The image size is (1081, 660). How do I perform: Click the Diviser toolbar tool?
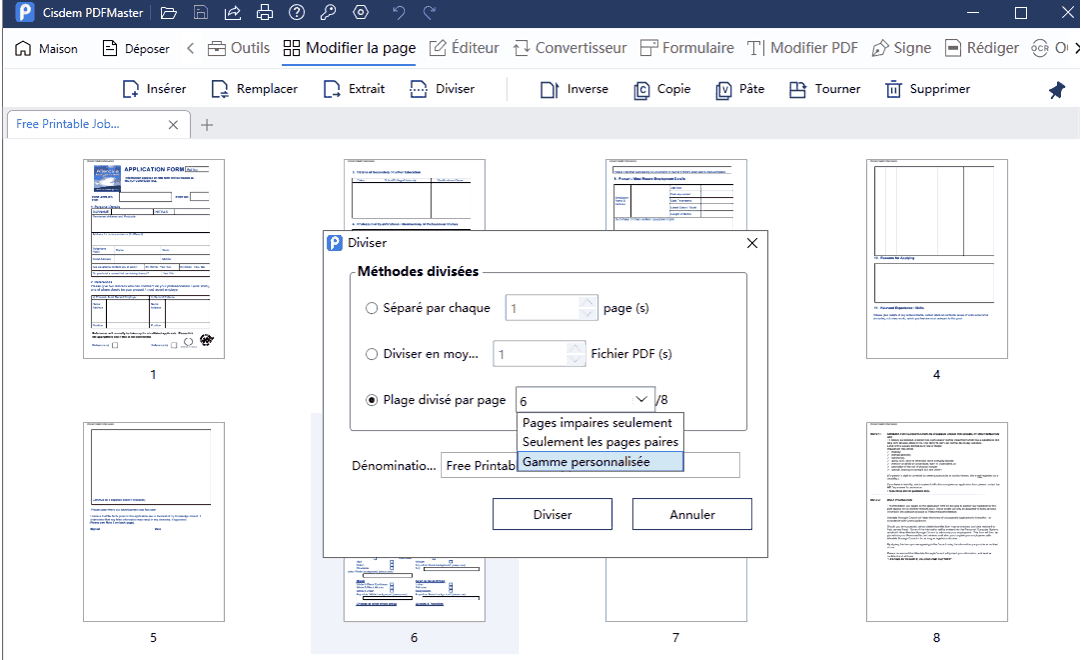pyautogui.click(x=442, y=89)
